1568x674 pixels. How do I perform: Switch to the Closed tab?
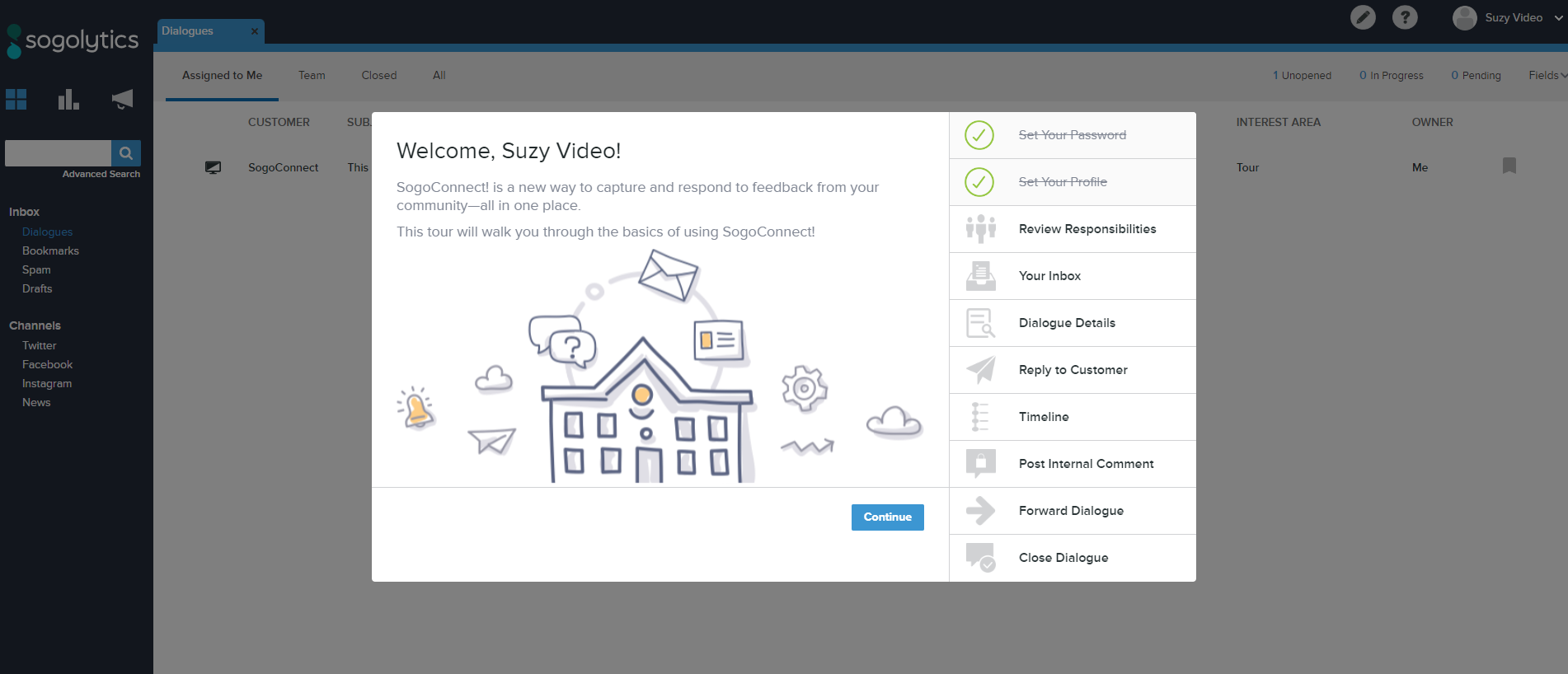(378, 76)
